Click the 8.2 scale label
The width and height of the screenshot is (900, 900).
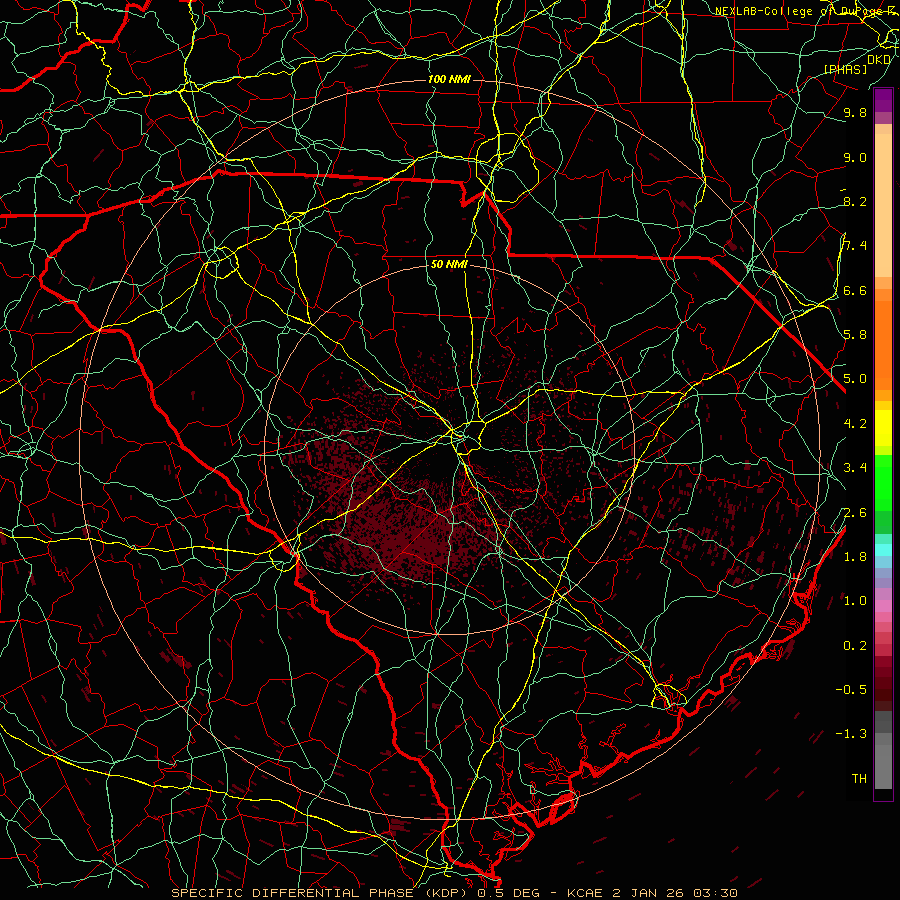(x=855, y=201)
